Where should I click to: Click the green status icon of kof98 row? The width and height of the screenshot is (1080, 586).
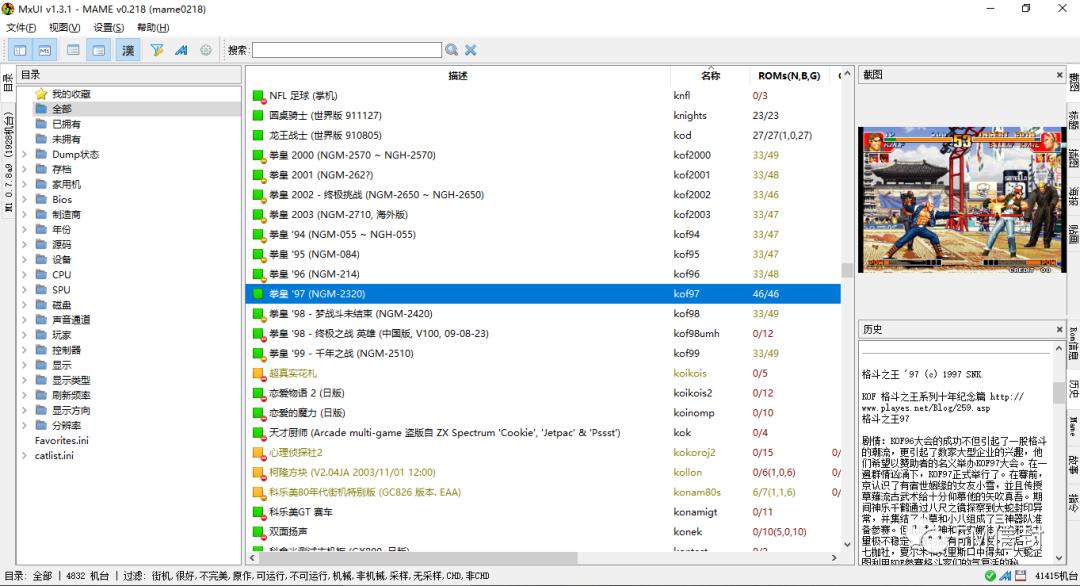pyautogui.click(x=258, y=314)
